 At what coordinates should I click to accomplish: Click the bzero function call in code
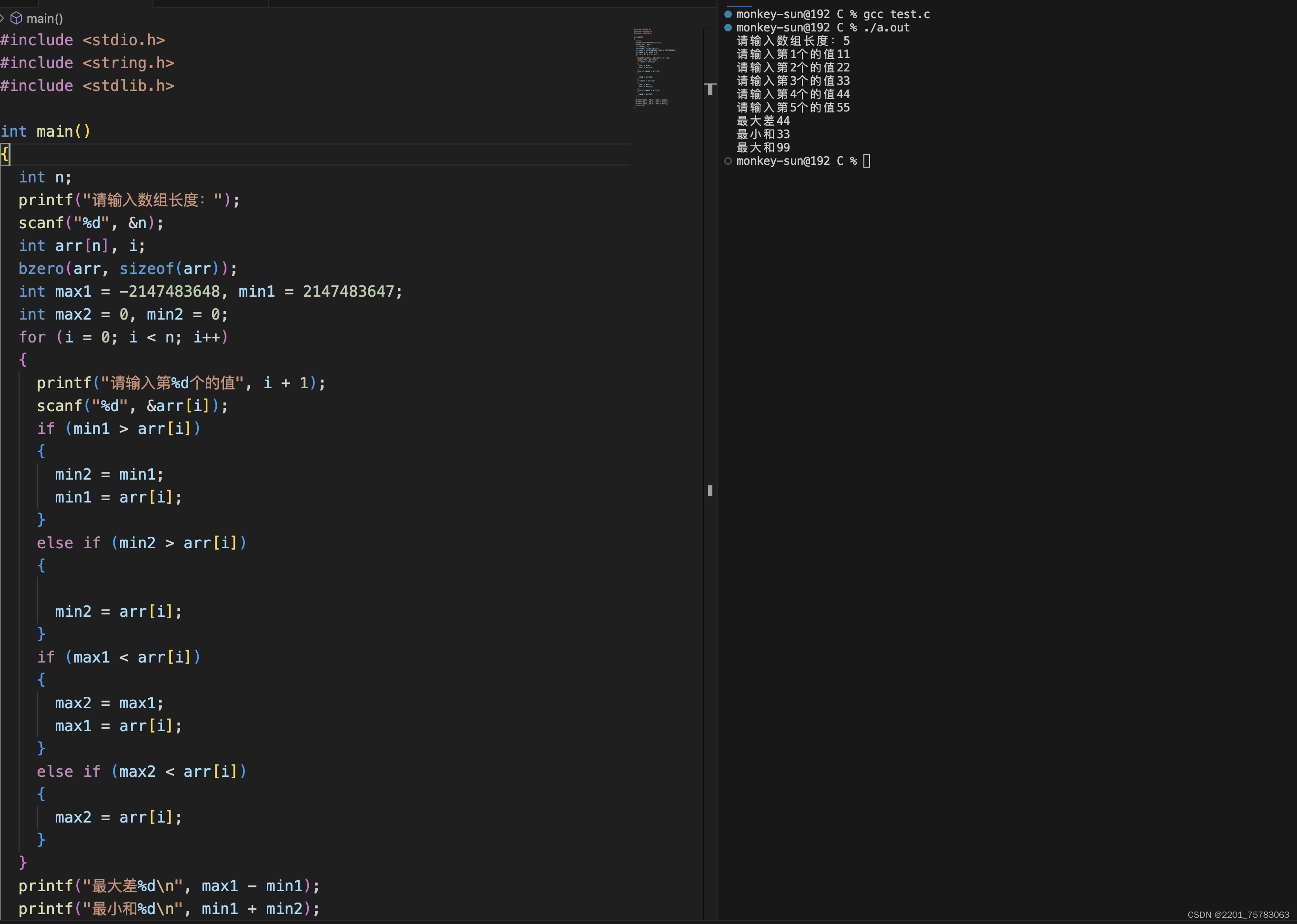[41, 269]
